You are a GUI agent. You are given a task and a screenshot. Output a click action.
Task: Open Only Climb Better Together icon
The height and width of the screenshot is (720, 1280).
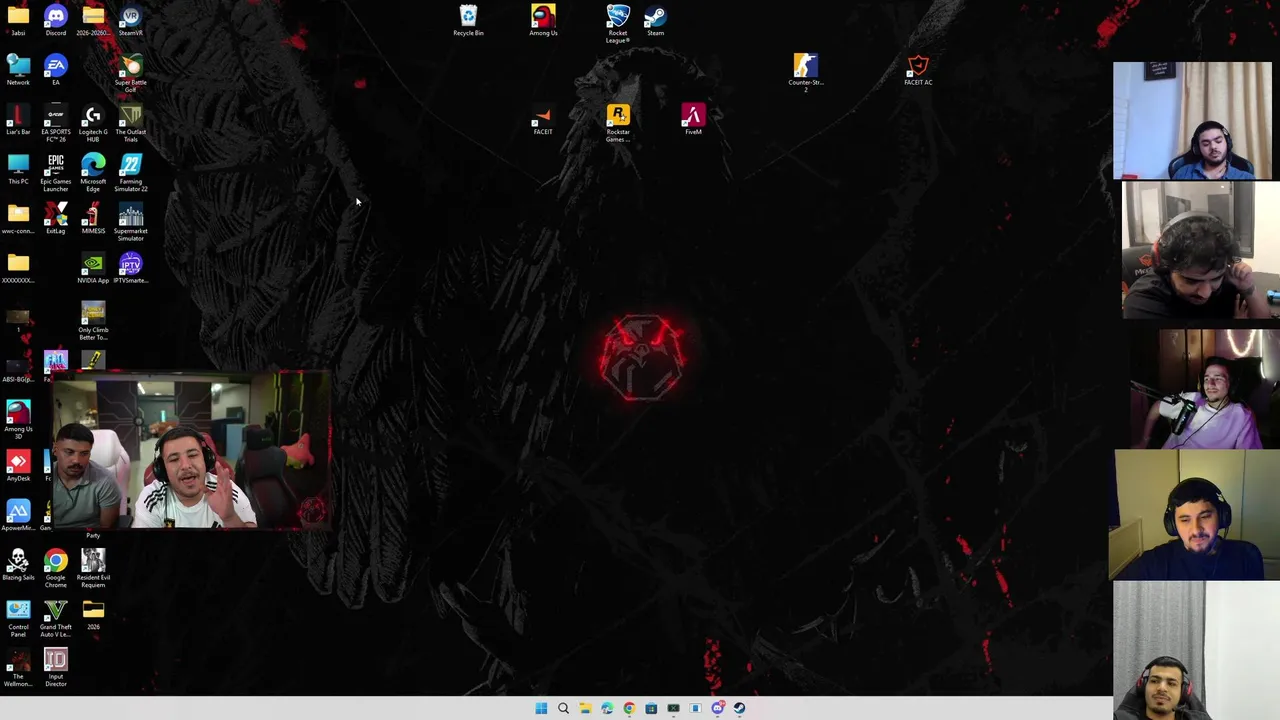[93, 321]
